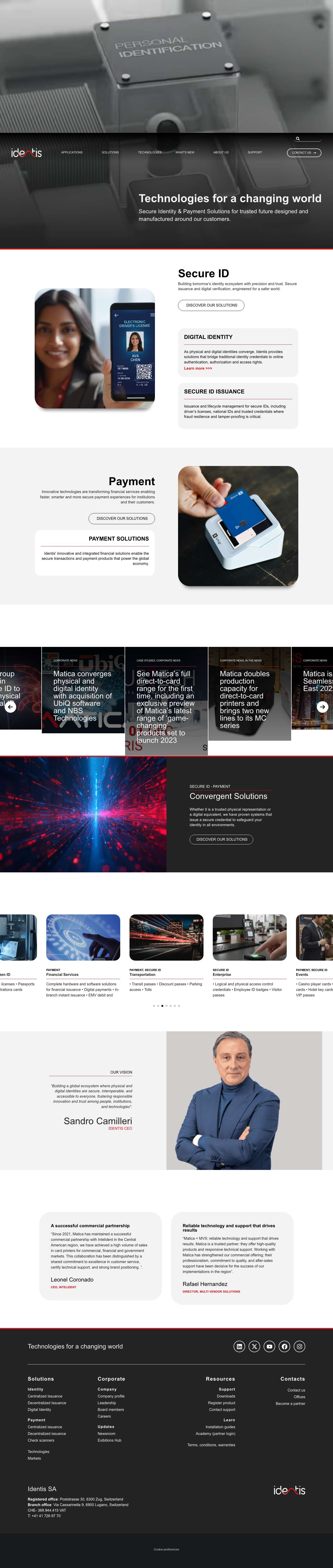Open footer Leadership link
The image size is (333, 1568).
107,1403
